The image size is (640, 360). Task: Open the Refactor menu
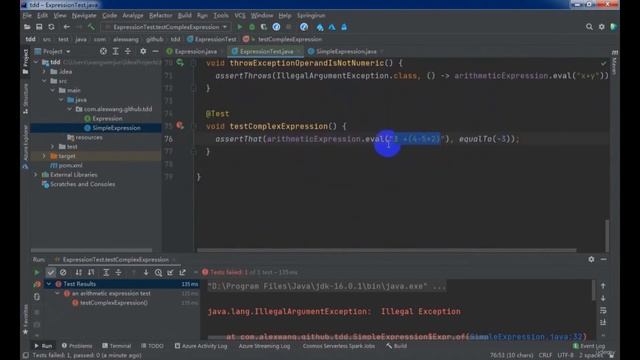(160, 16)
